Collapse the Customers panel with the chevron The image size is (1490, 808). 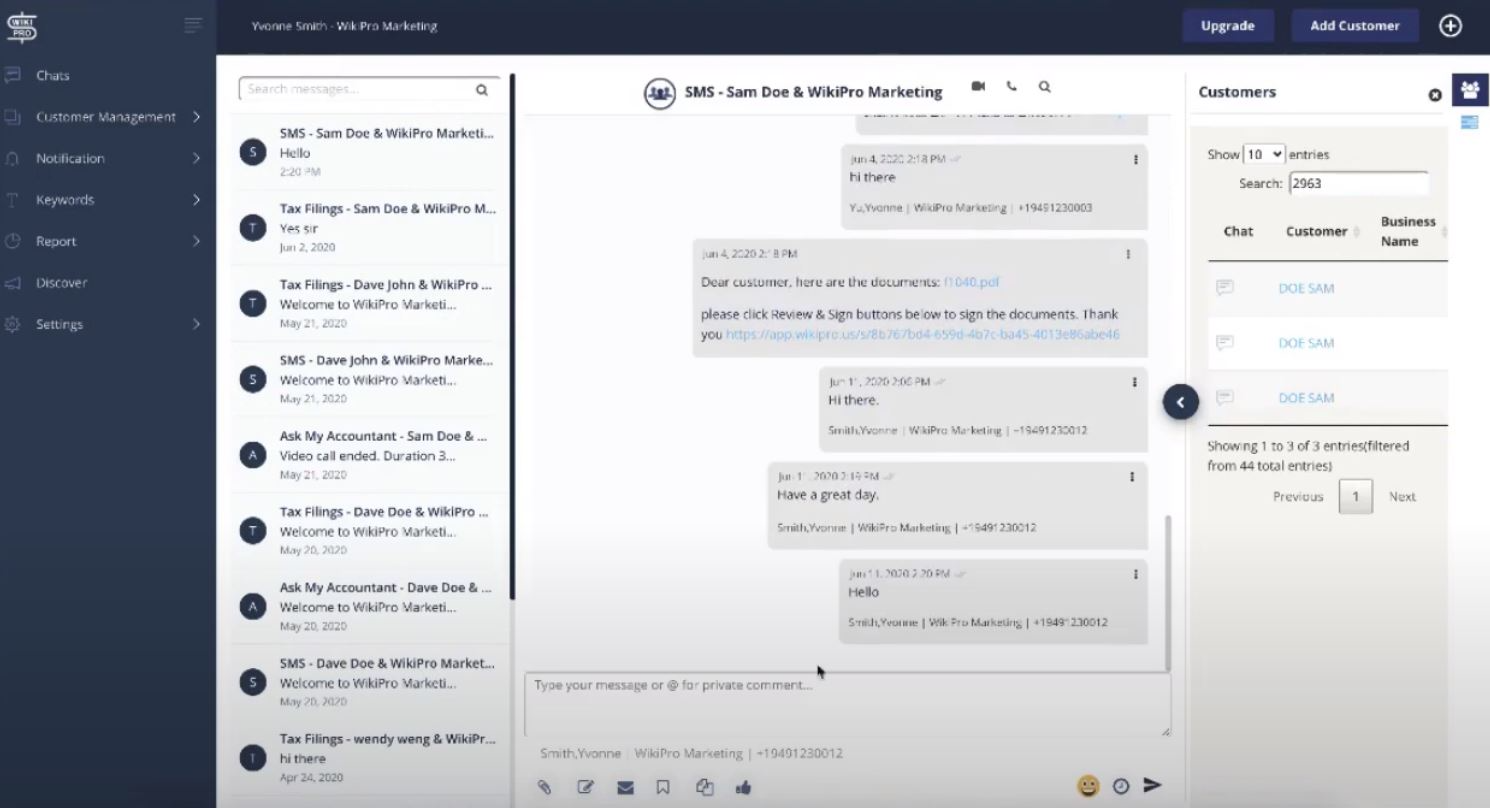pos(1181,401)
